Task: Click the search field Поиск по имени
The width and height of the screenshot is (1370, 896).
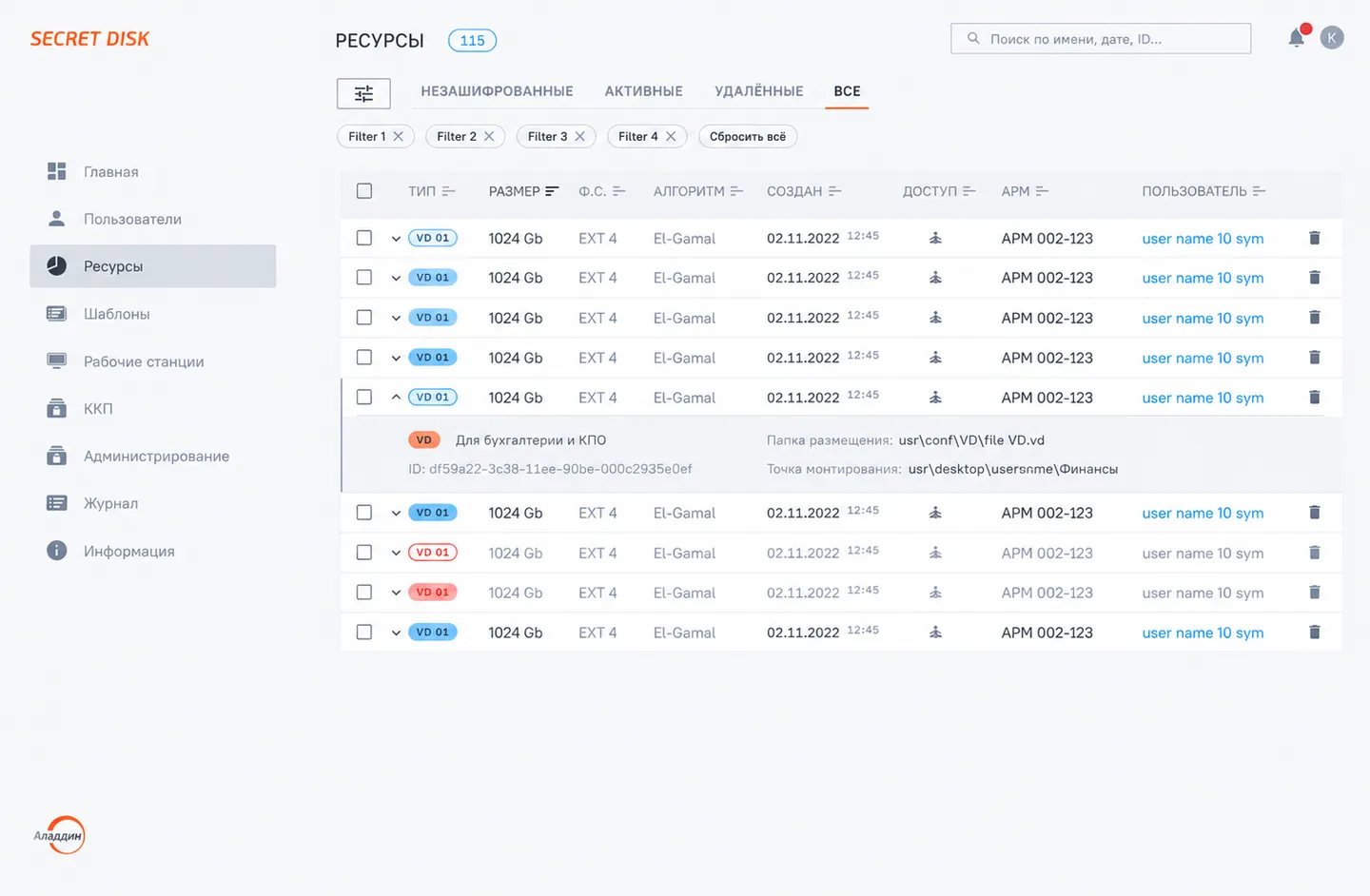Action: pyautogui.click(x=1101, y=38)
